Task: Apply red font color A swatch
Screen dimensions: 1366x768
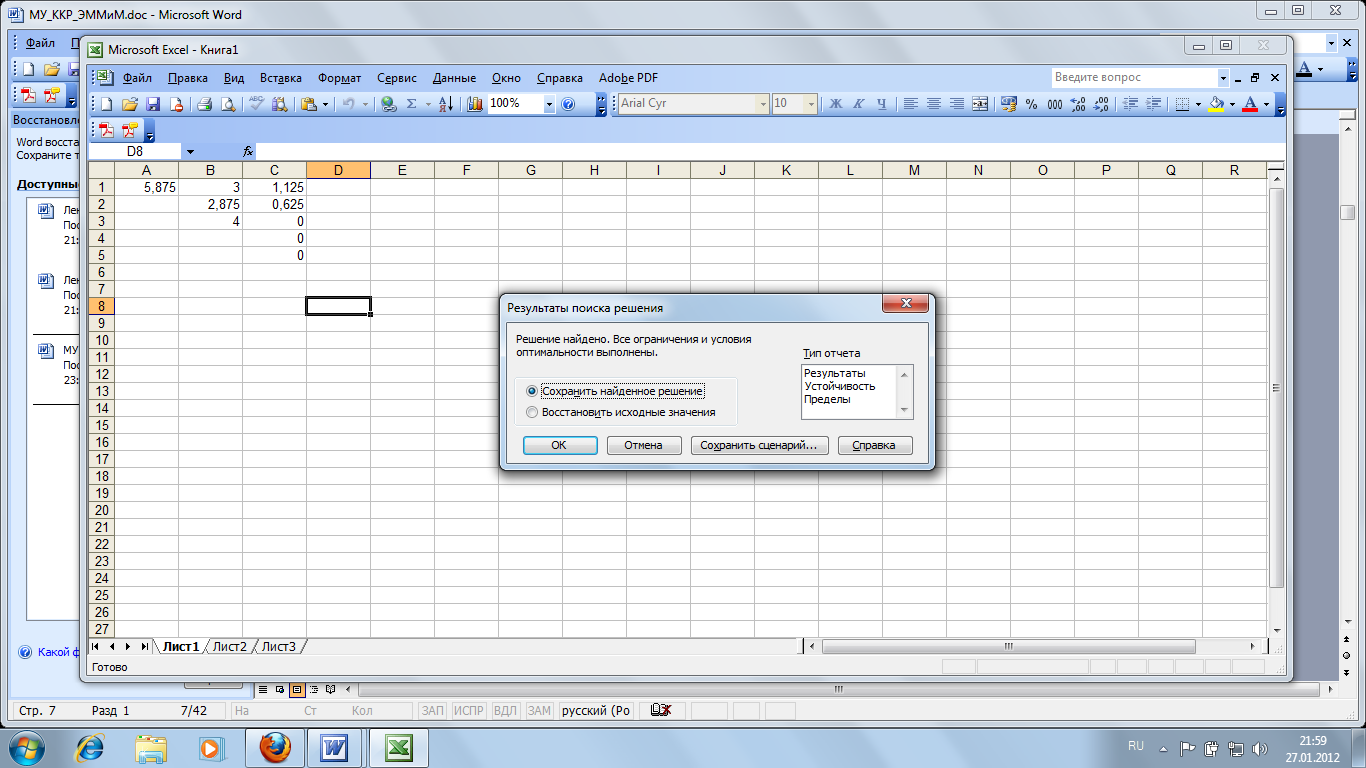Action: [x=1249, y=104]
